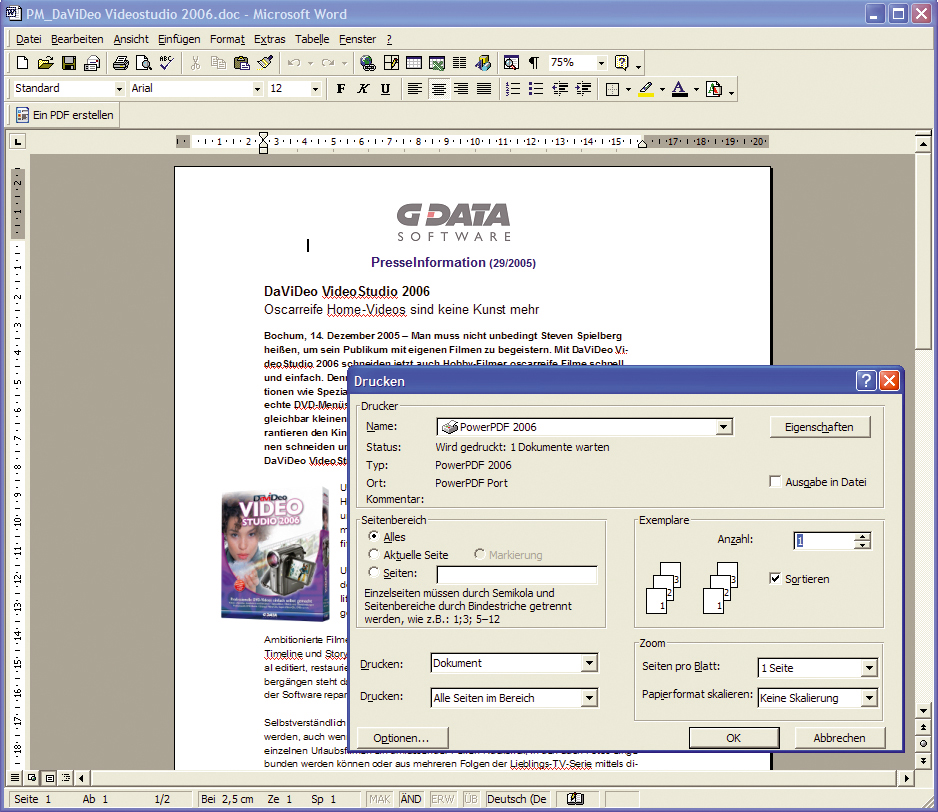Open the 75% zoom dropdown
Screen dimensions: 938x812
pyautogui.click(x=602, y=62)
